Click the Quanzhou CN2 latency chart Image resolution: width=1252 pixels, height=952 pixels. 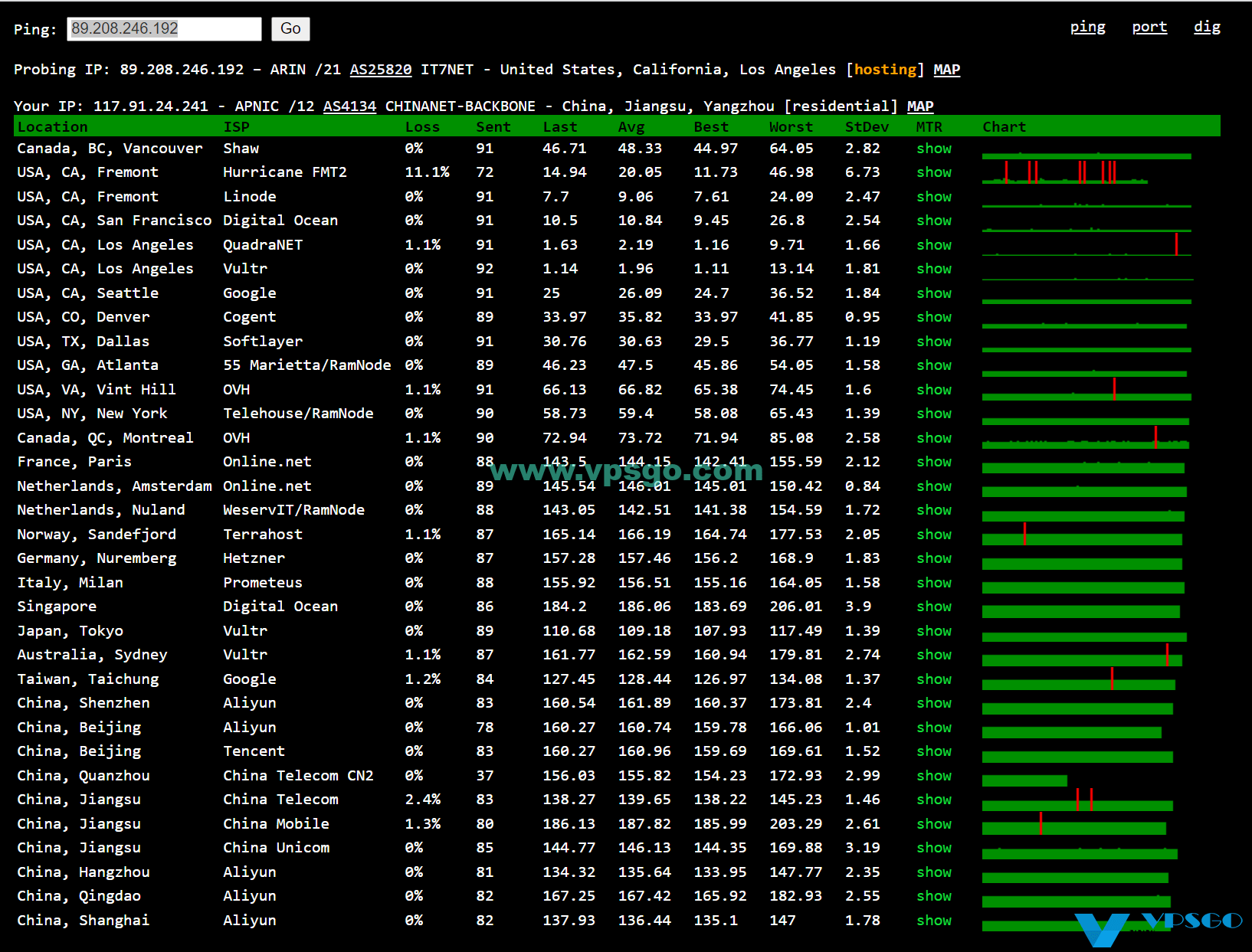[x=1024, y=780]
